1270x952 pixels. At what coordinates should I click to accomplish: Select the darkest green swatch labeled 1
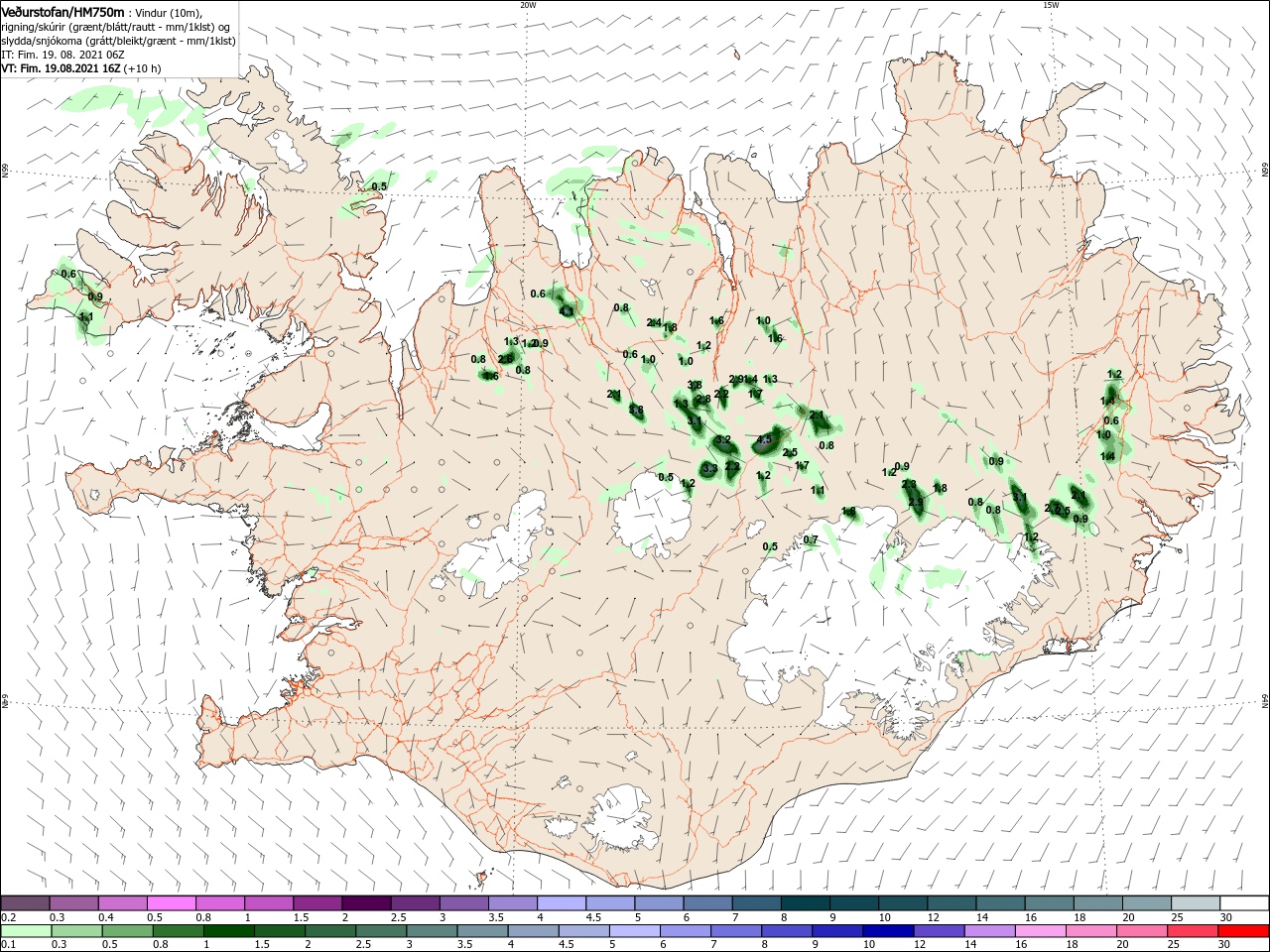coord(228,931)
